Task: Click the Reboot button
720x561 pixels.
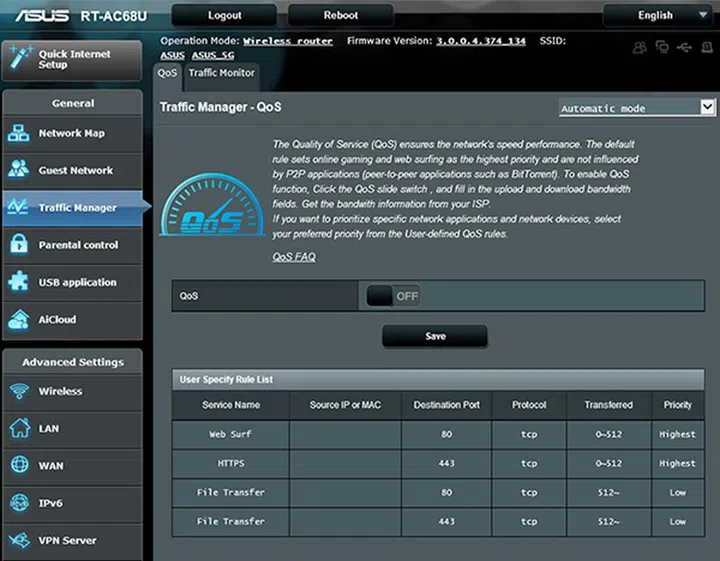Action: coord(340,15)
